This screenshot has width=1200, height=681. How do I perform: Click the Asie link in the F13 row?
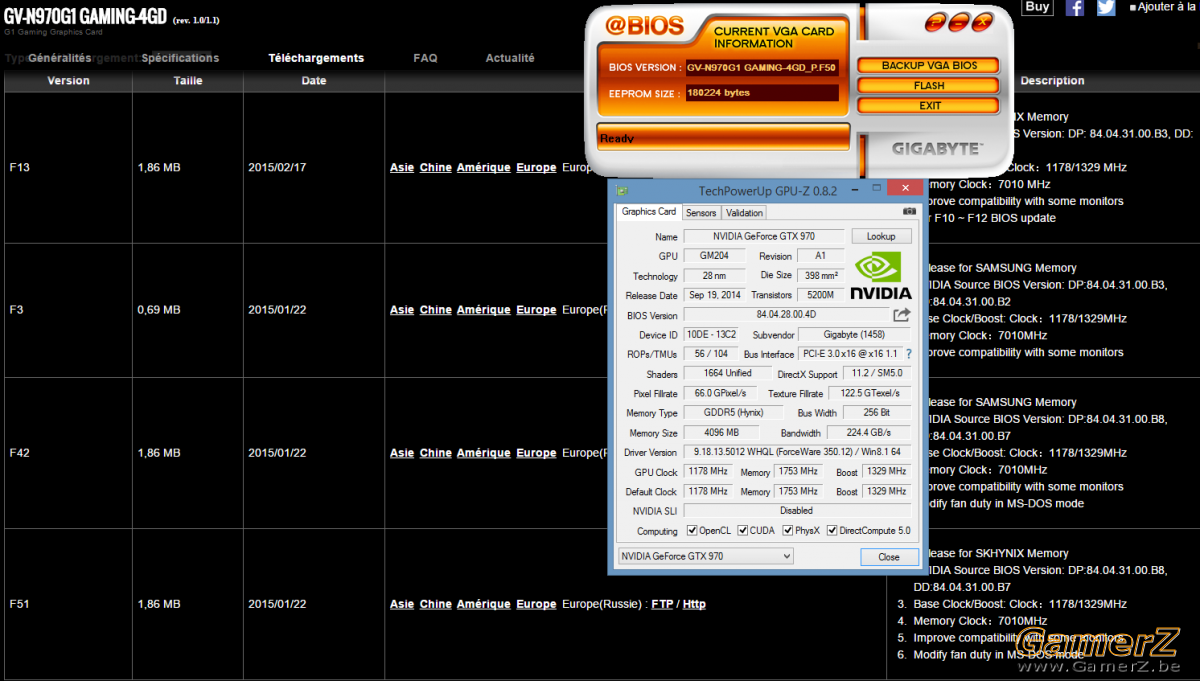coord(402,168)
